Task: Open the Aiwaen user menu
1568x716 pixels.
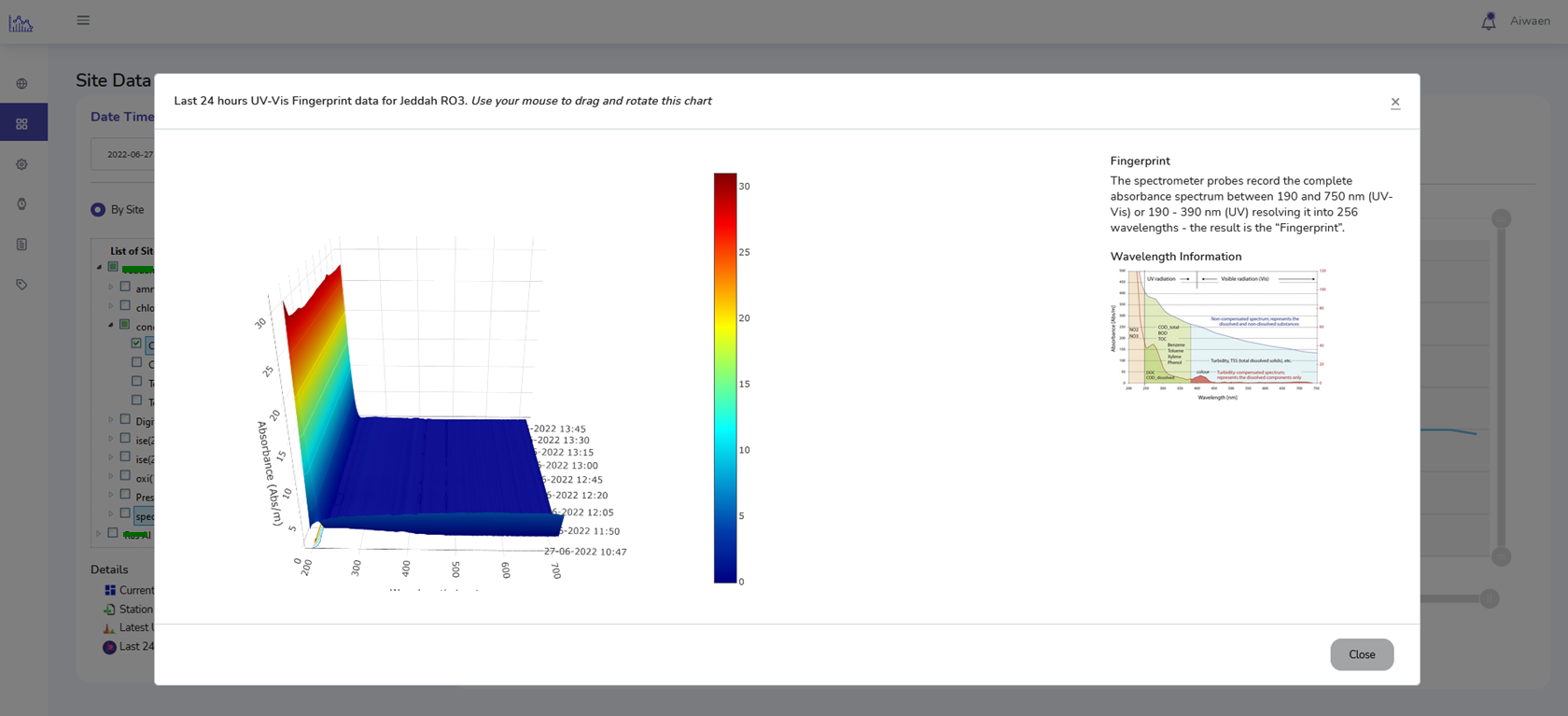Action: click(x=1530, y=21)
